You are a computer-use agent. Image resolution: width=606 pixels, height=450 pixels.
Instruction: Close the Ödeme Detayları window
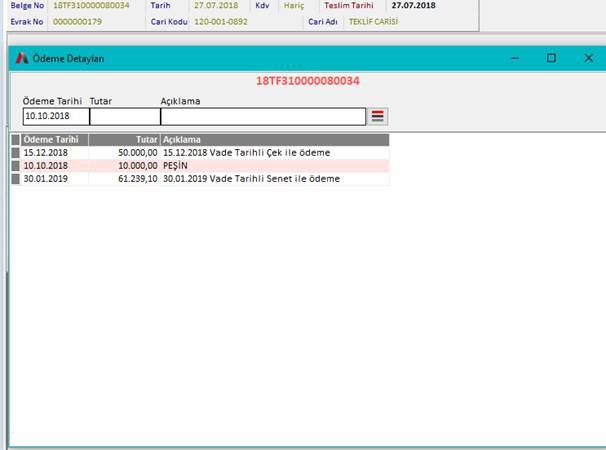click(x=588, y=58)
